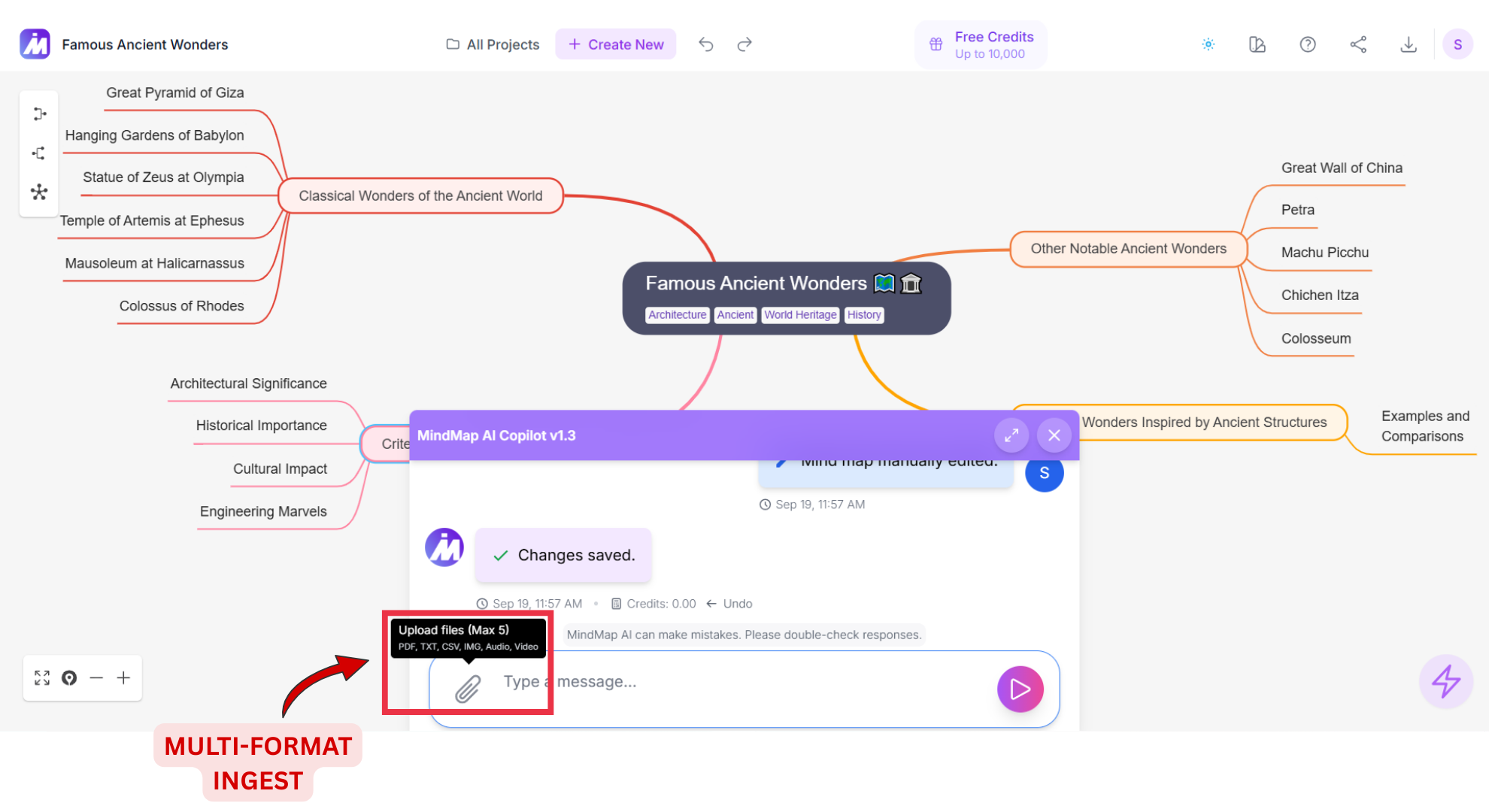Zoom out with minus icon
The width and height of the screenshot is (1489, 812).
click(96, 678)
